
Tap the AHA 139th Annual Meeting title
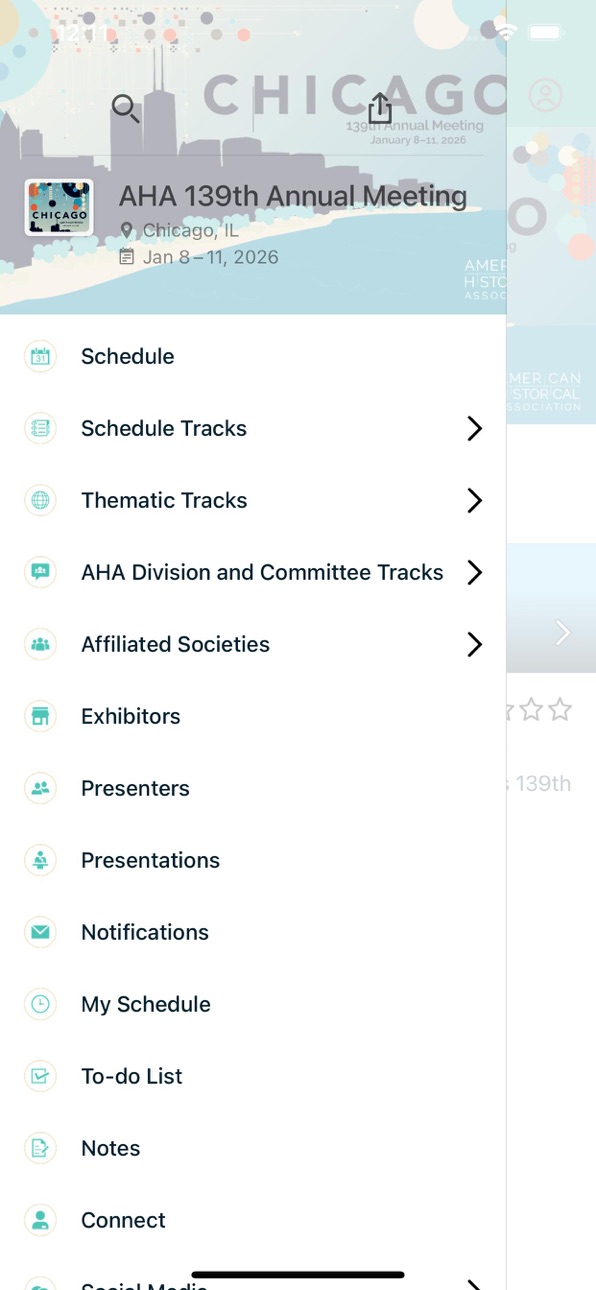click(x=293, y=196)
